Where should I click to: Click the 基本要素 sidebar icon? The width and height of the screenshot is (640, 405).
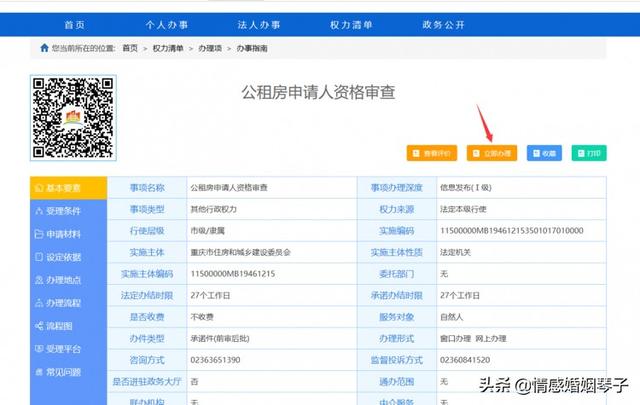pyautogui.click(x=38, y=188)
